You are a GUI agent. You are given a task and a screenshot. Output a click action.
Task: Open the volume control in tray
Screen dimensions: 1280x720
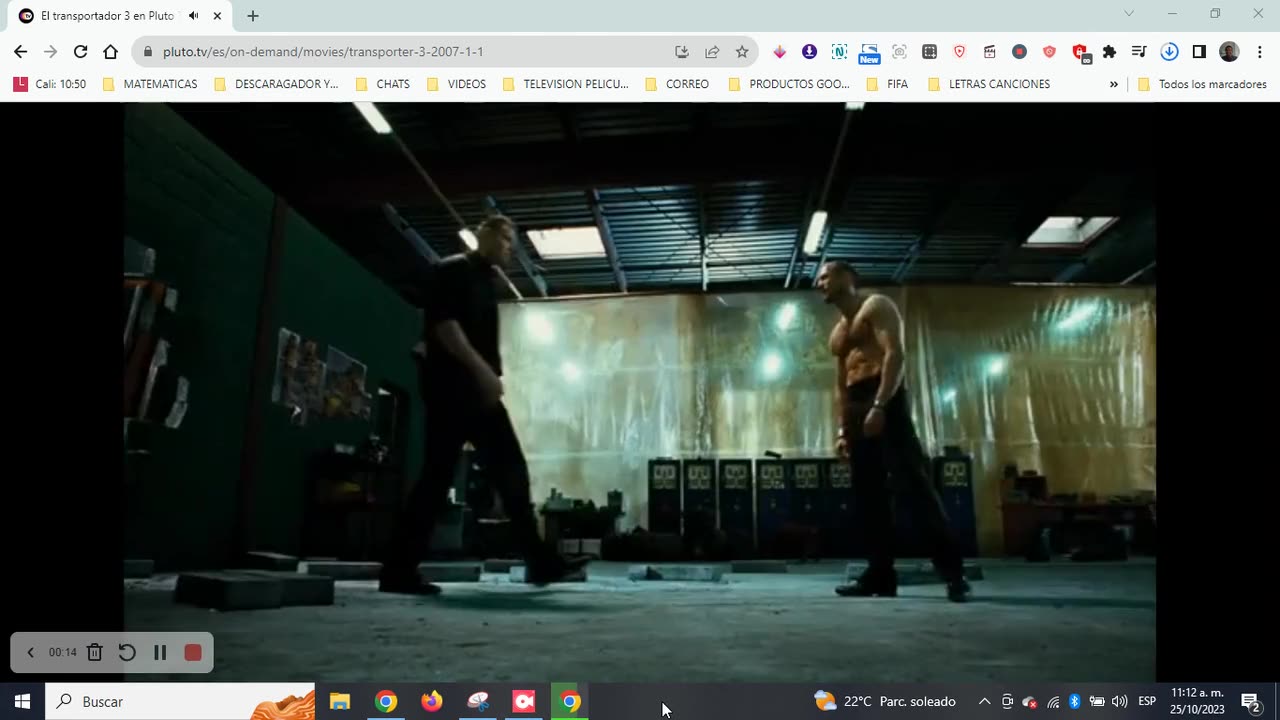click(1119, 702)
